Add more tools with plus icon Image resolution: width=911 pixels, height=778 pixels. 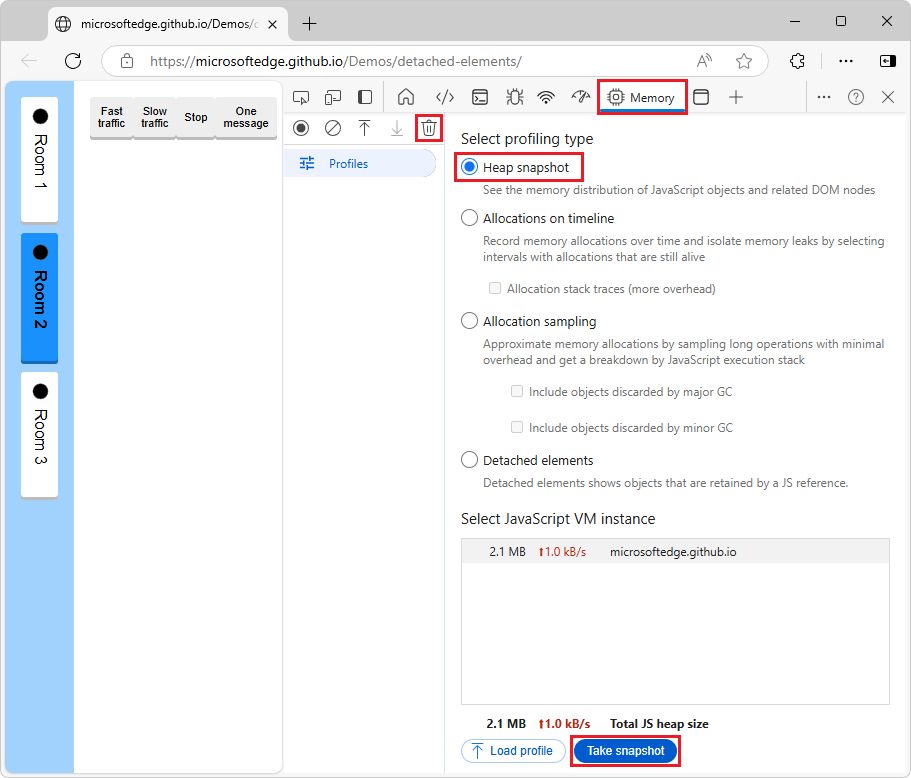point(736,97)
